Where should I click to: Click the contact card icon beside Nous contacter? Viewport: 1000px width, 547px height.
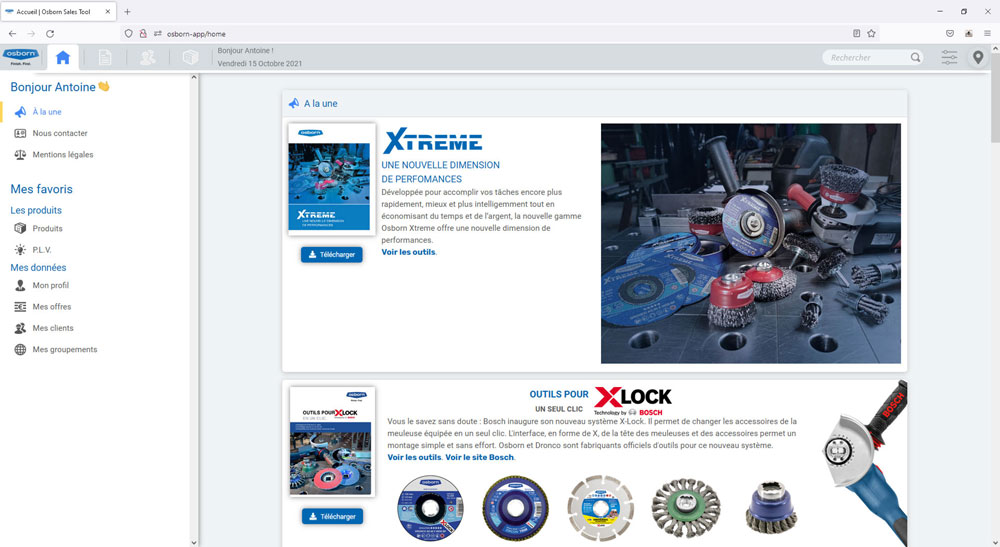point(20,133)
